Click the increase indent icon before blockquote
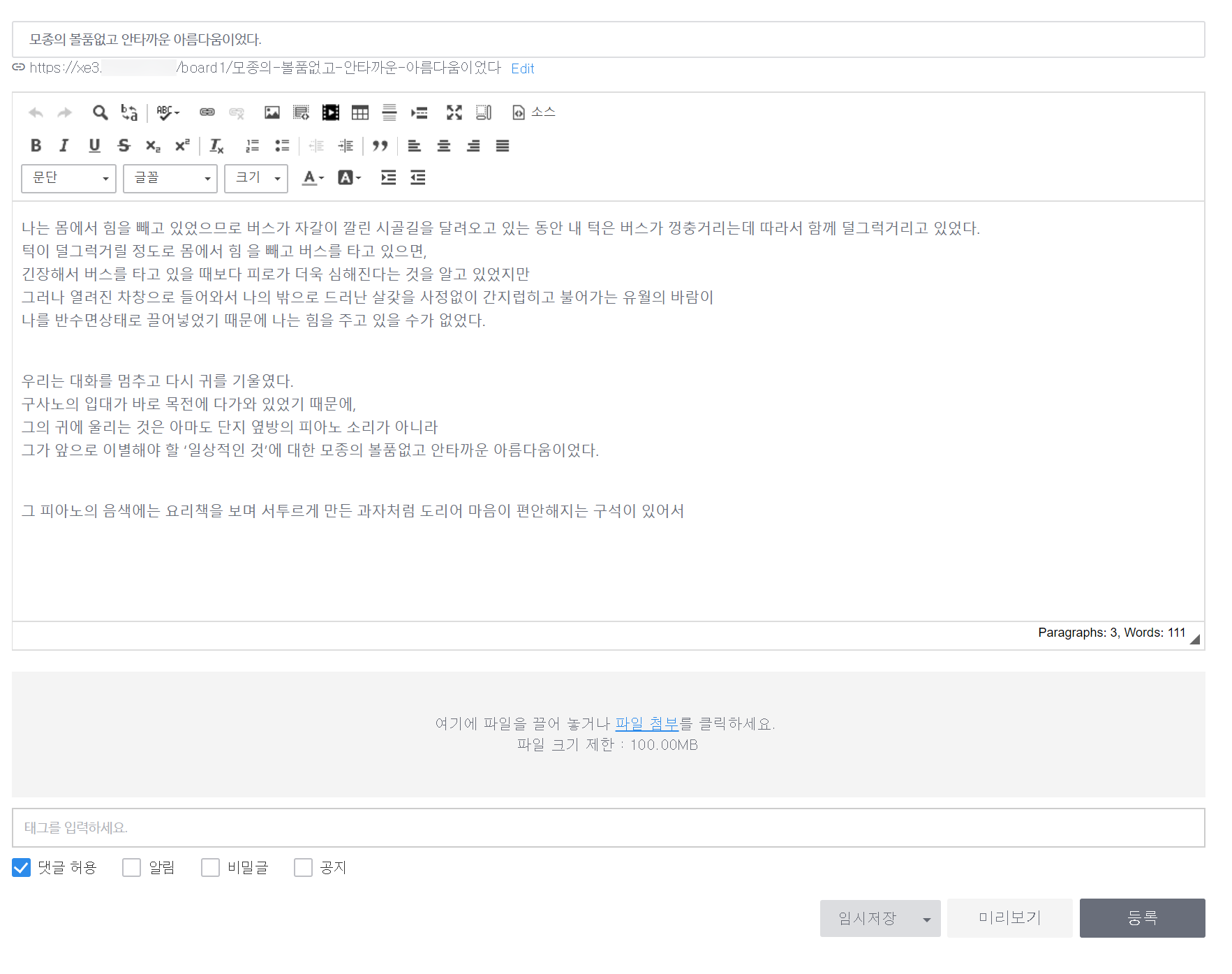1232x974 pixels. (x=346, y=145)
